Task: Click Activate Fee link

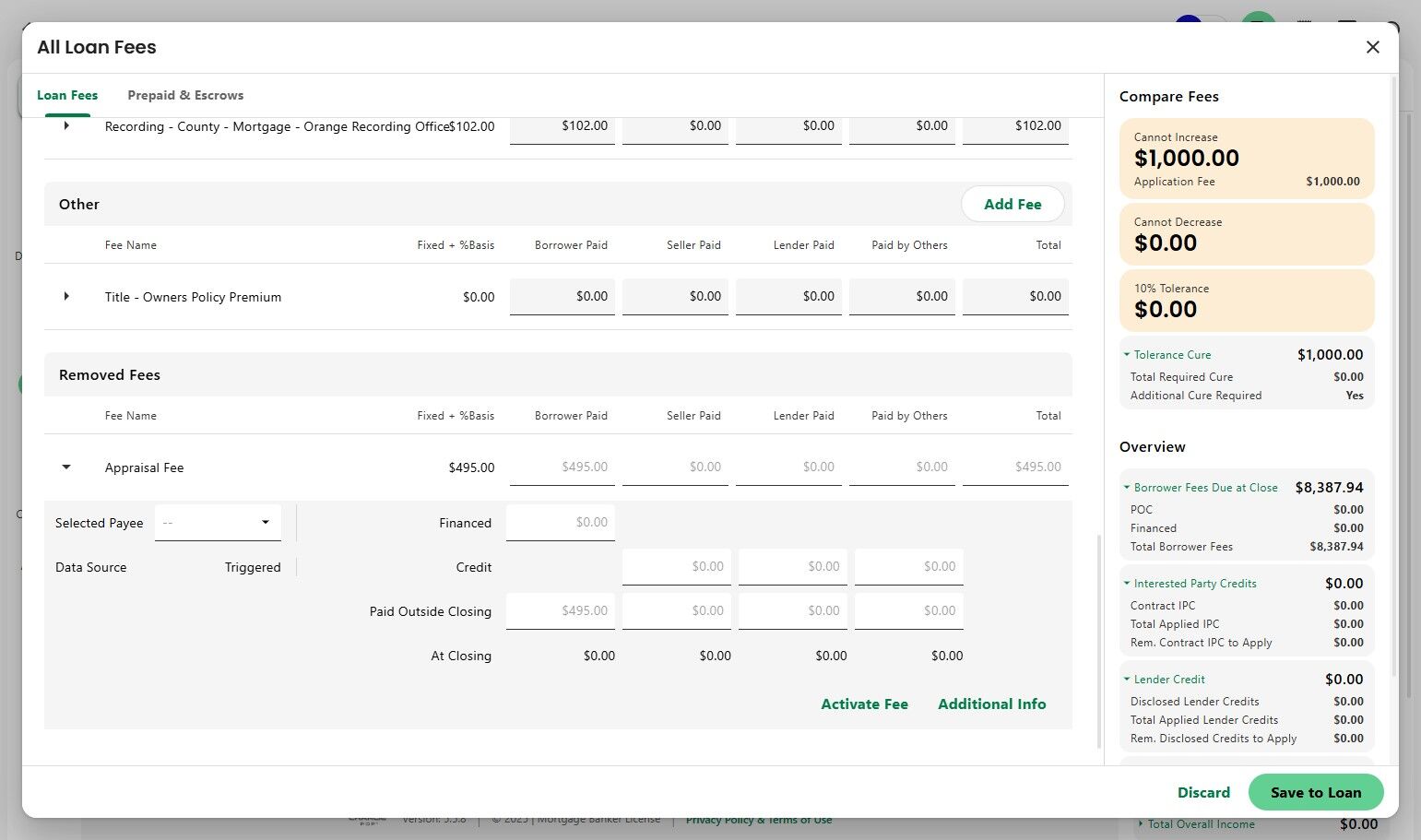Action: [864, 704]
